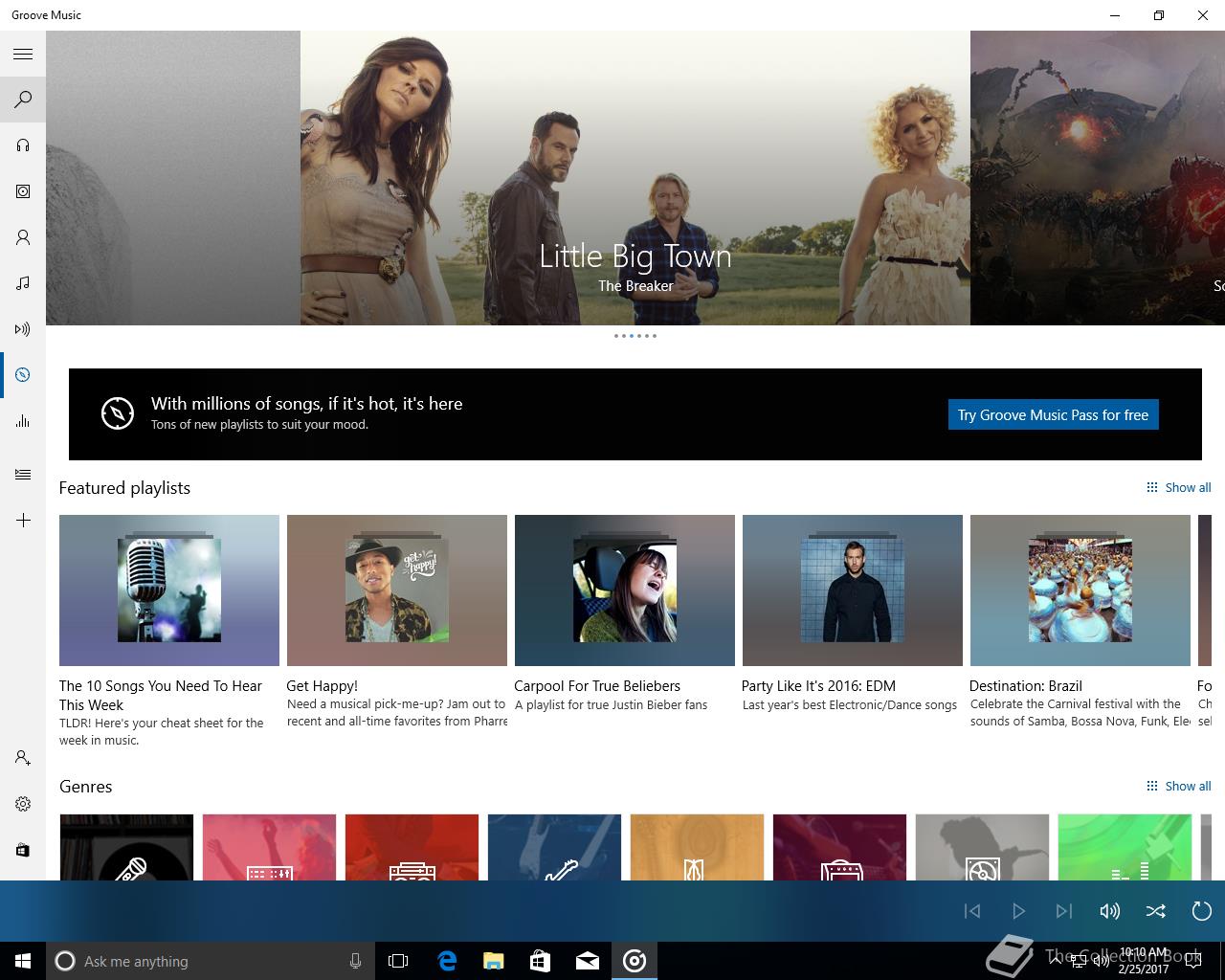1225x980 pixels.
Task: Open the hamburger navigation menu
Action: coord(23,54)
